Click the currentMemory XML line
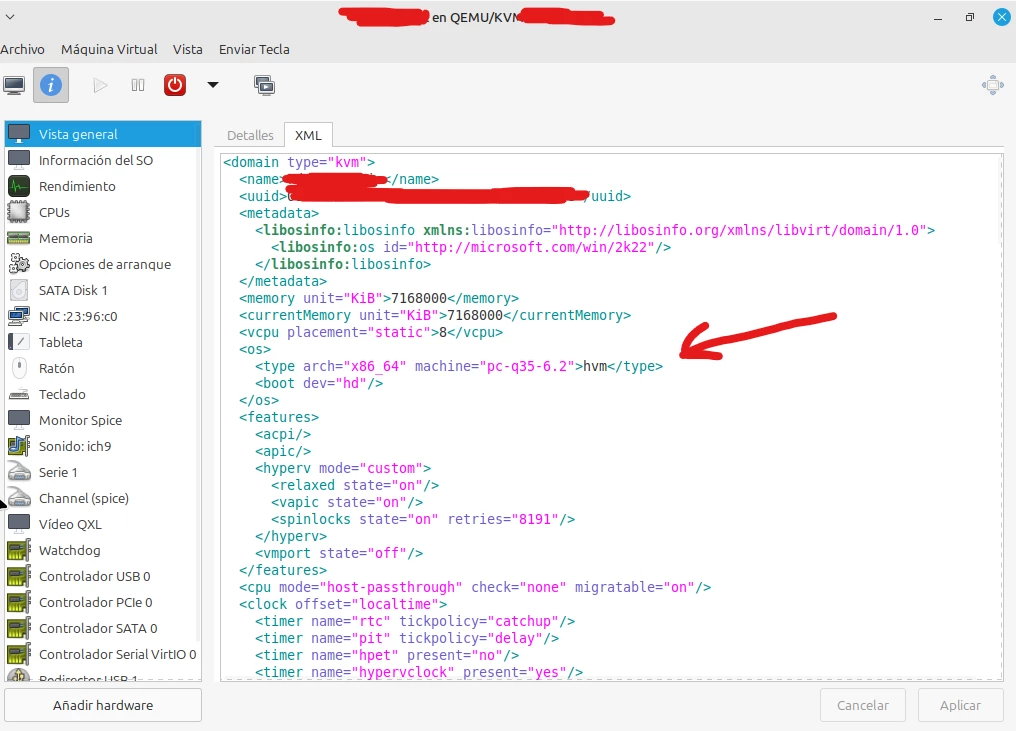The image size is (1016, 731). [435, 315]
